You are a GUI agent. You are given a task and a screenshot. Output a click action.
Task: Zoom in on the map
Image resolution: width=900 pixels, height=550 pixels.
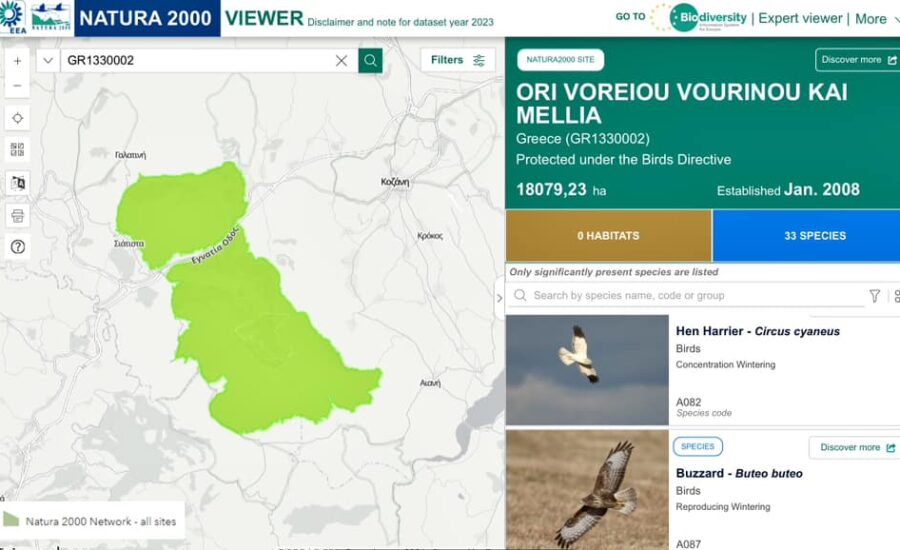click(17, 61)
